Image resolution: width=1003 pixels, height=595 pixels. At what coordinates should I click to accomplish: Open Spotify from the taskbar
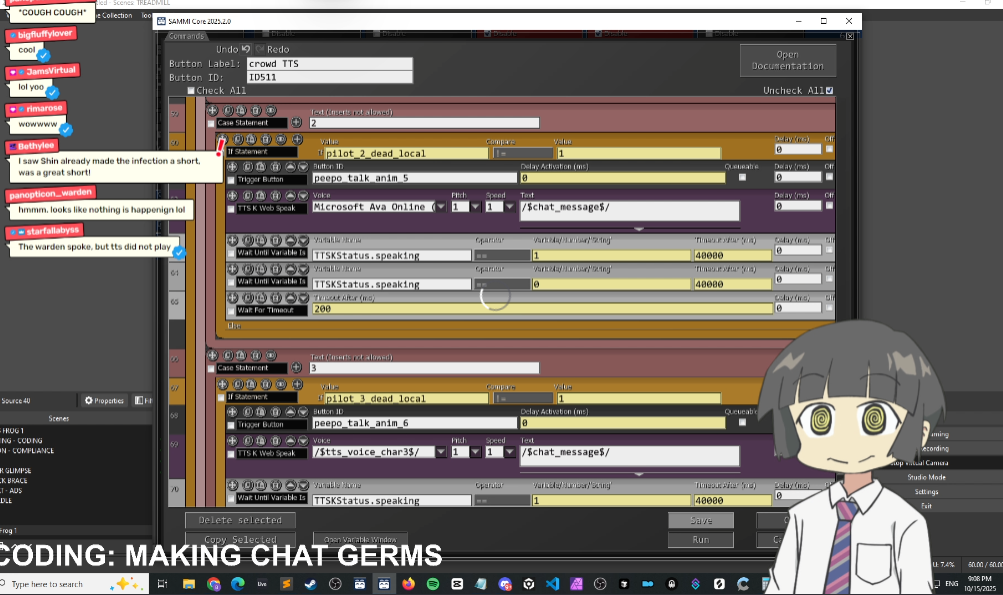tap(433, 584)
